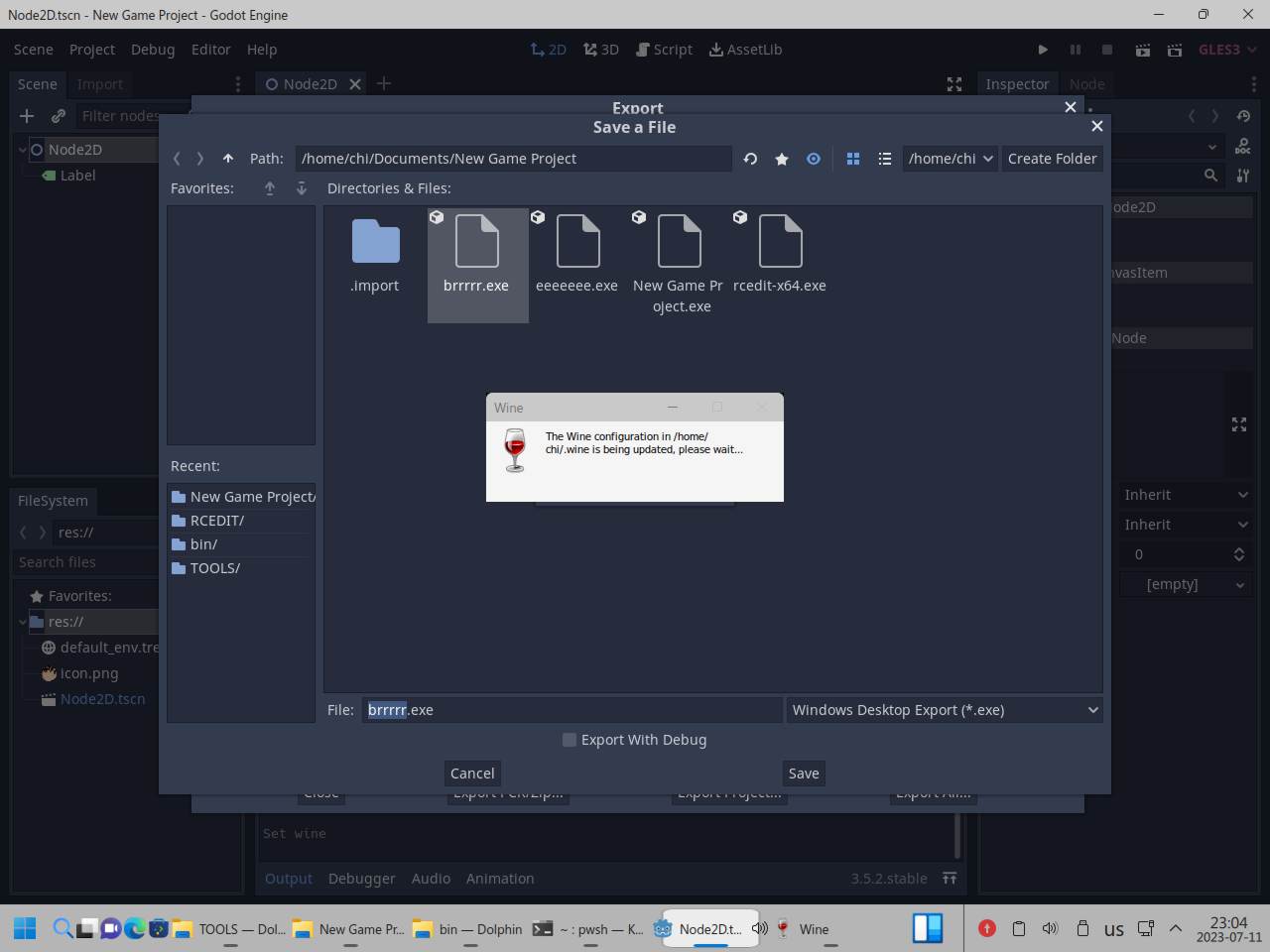Open recent folder RCEDIT/
Screen dimensions: 1270x952
(x=242, y=521)
